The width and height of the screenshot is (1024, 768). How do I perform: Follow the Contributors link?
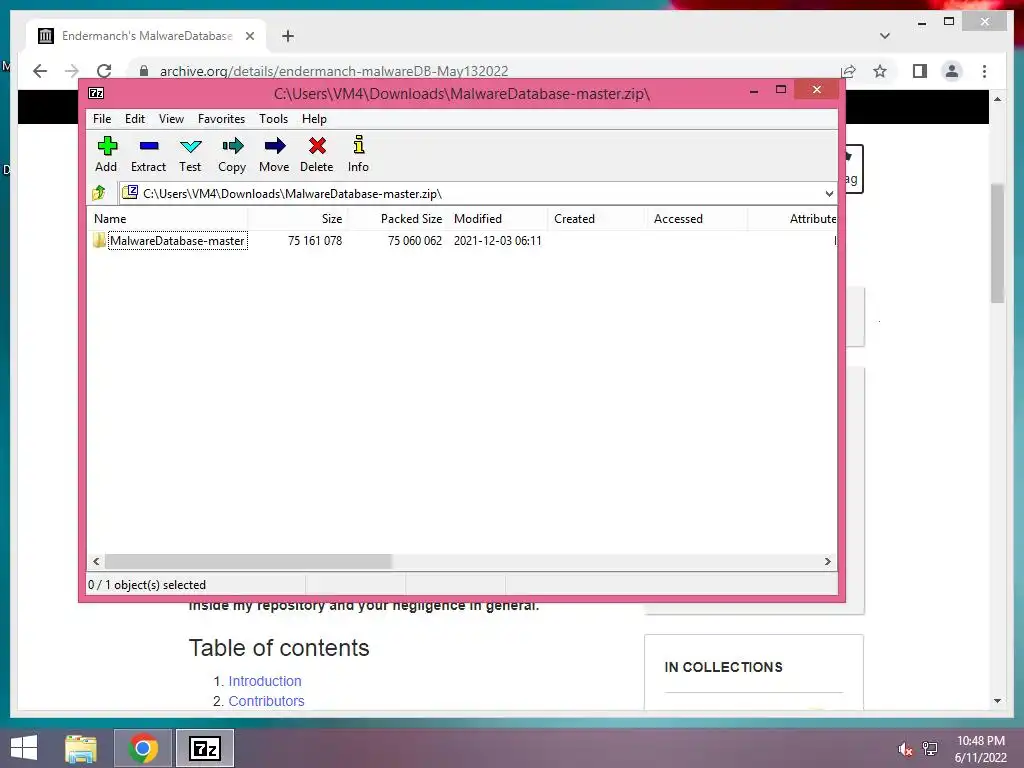coord(266,701)
